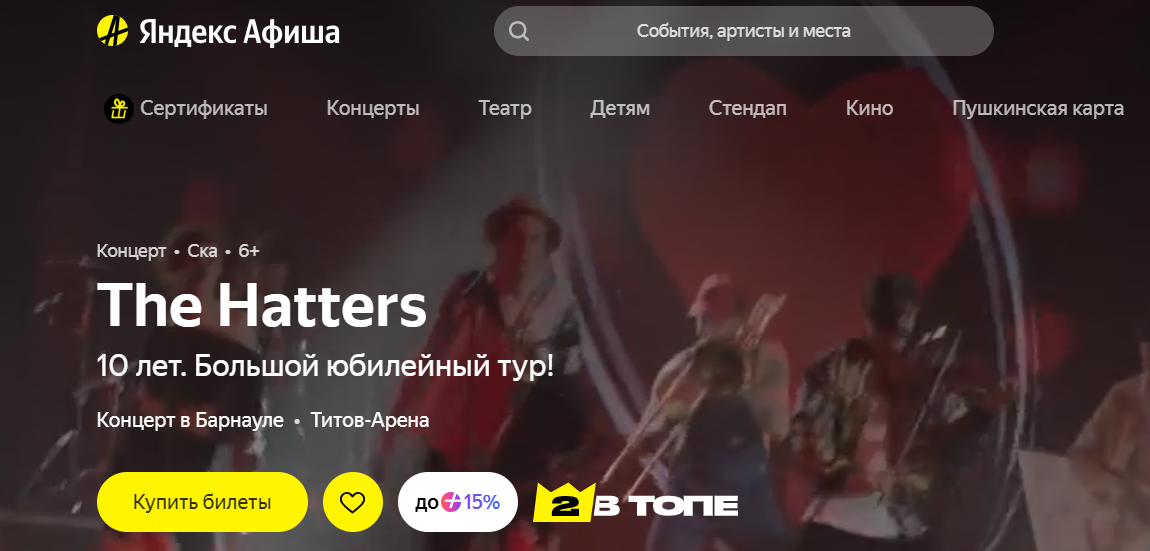Open the Сертификаты section

point(204,109)
